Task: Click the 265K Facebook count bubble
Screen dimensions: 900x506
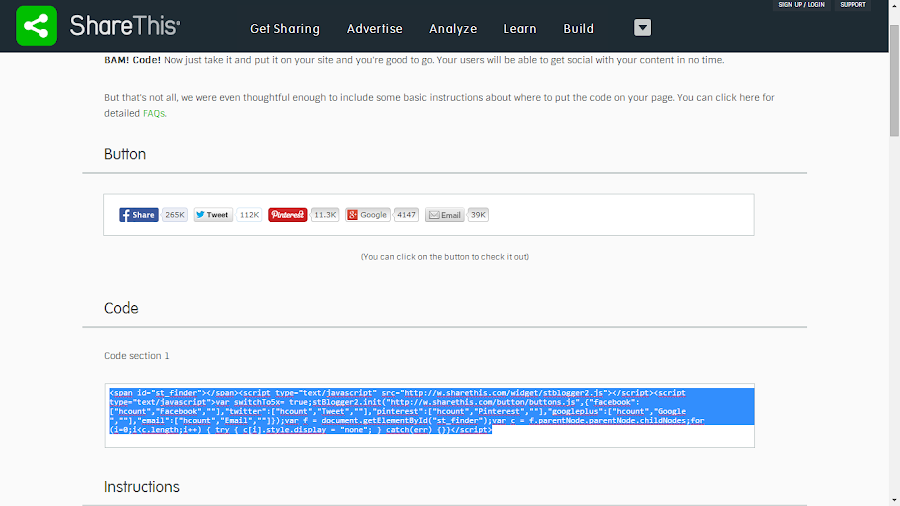Action: tap(174, 215)
